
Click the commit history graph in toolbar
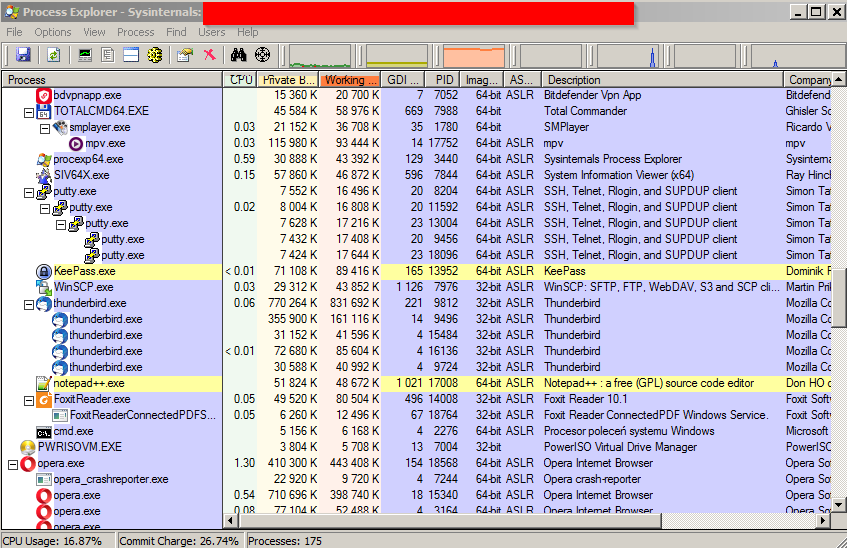[x=397, y=56]
